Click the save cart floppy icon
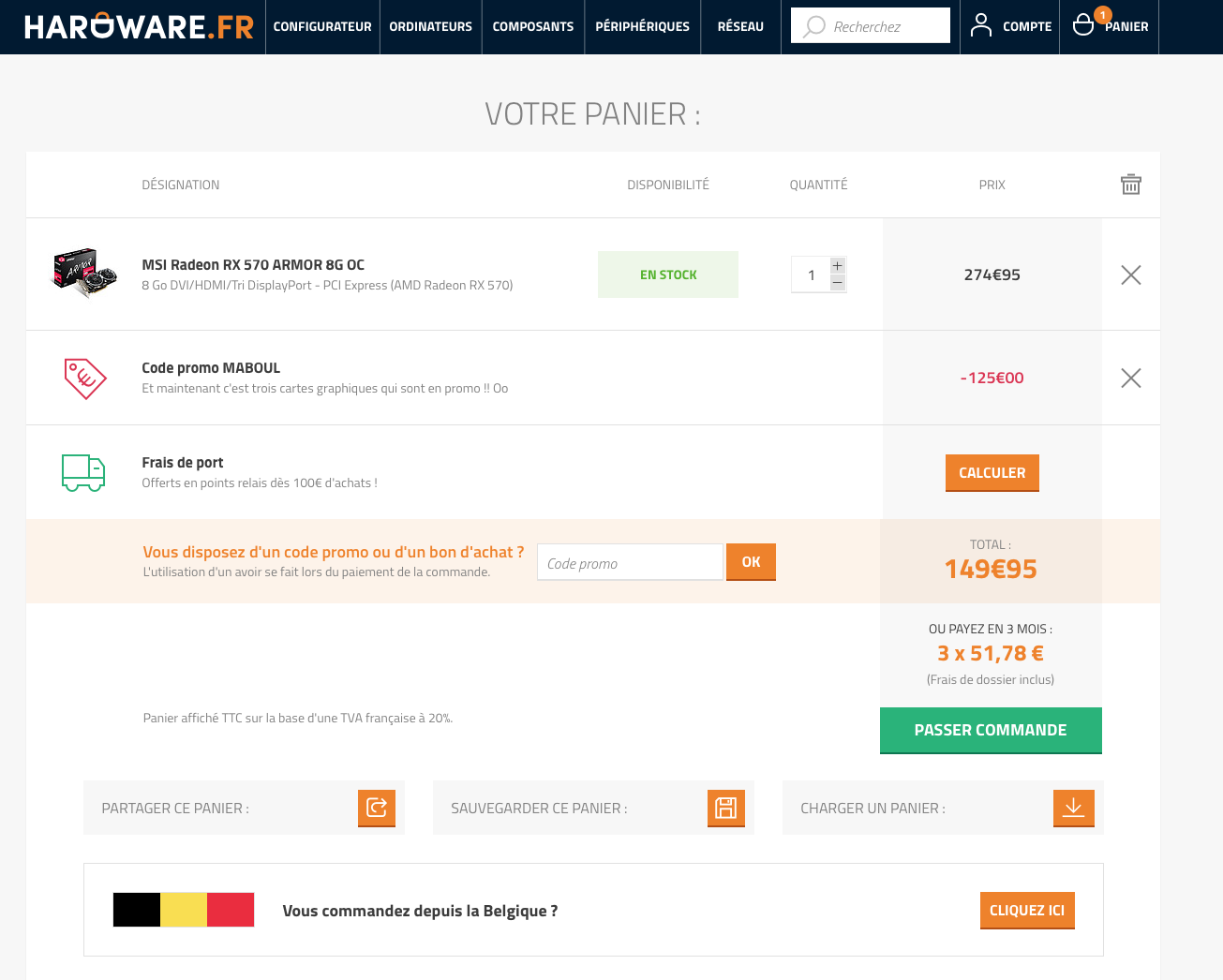 (725, 808)
